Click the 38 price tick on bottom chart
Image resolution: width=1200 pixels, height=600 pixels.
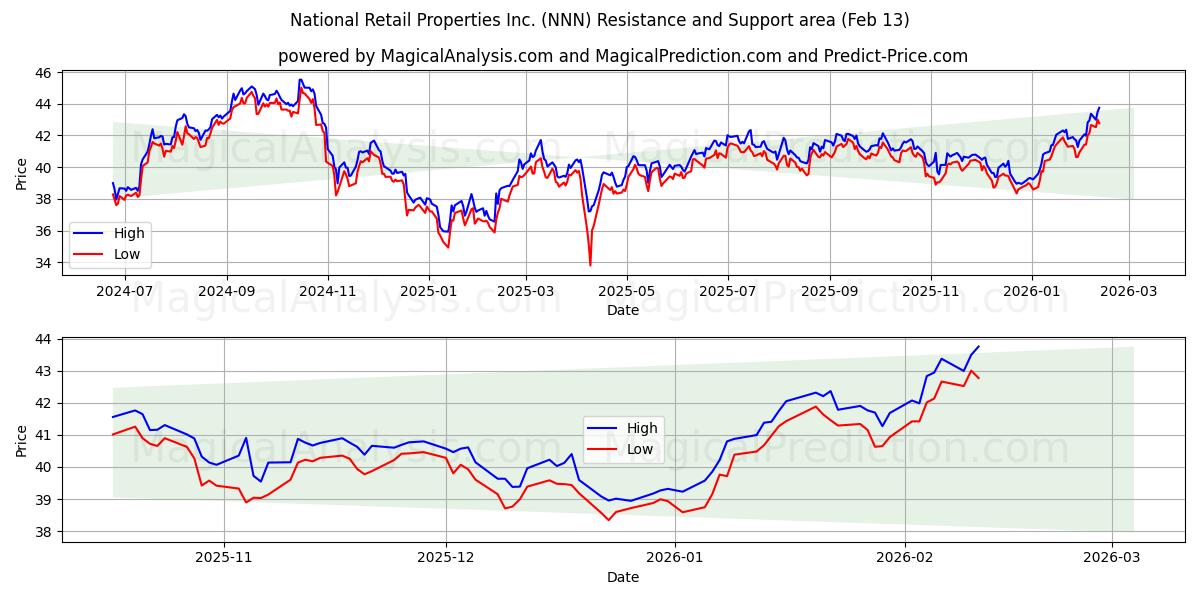(x=44, y=532)
